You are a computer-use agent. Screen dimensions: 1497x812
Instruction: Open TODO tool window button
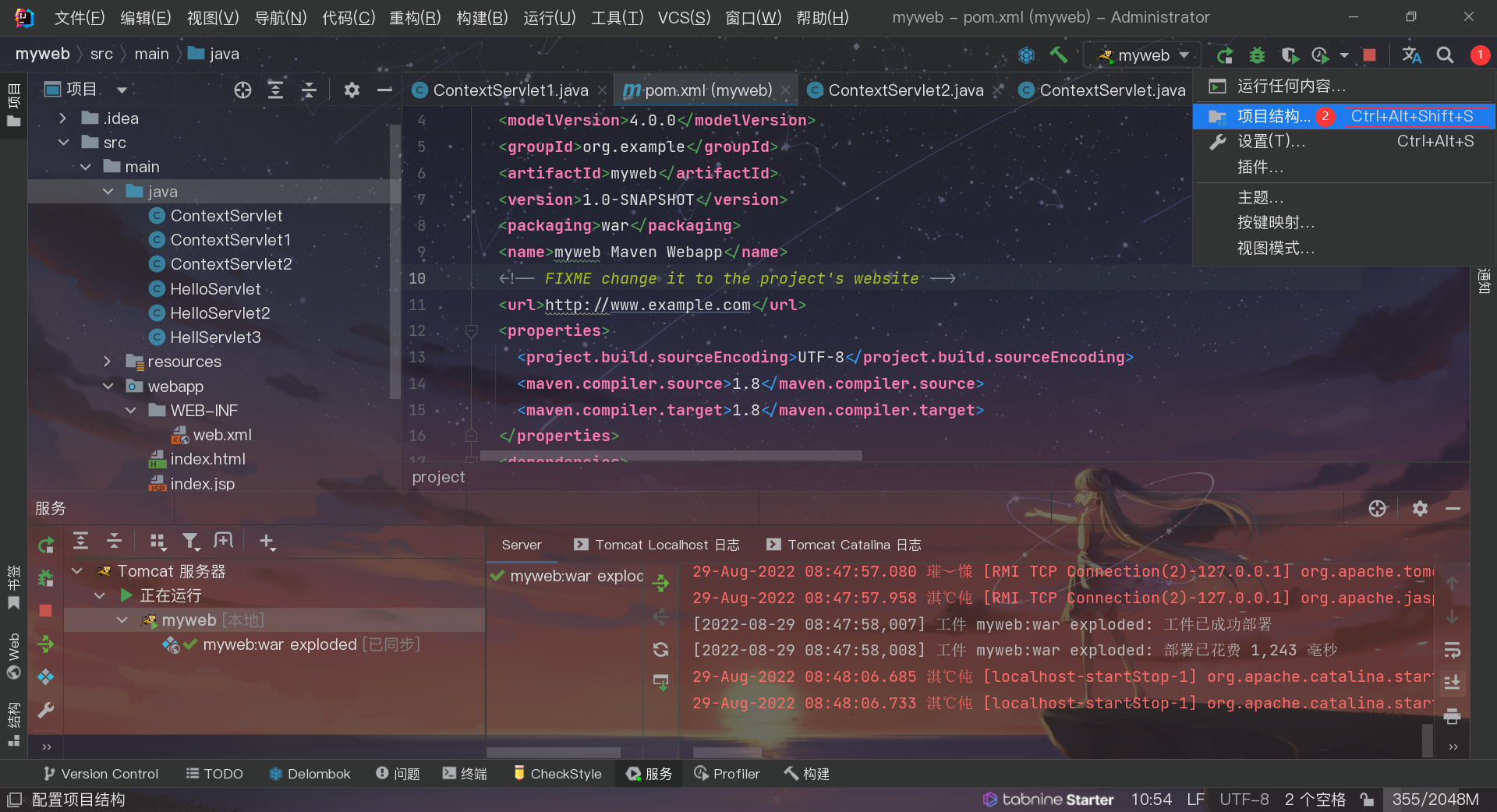pos(214,774)
